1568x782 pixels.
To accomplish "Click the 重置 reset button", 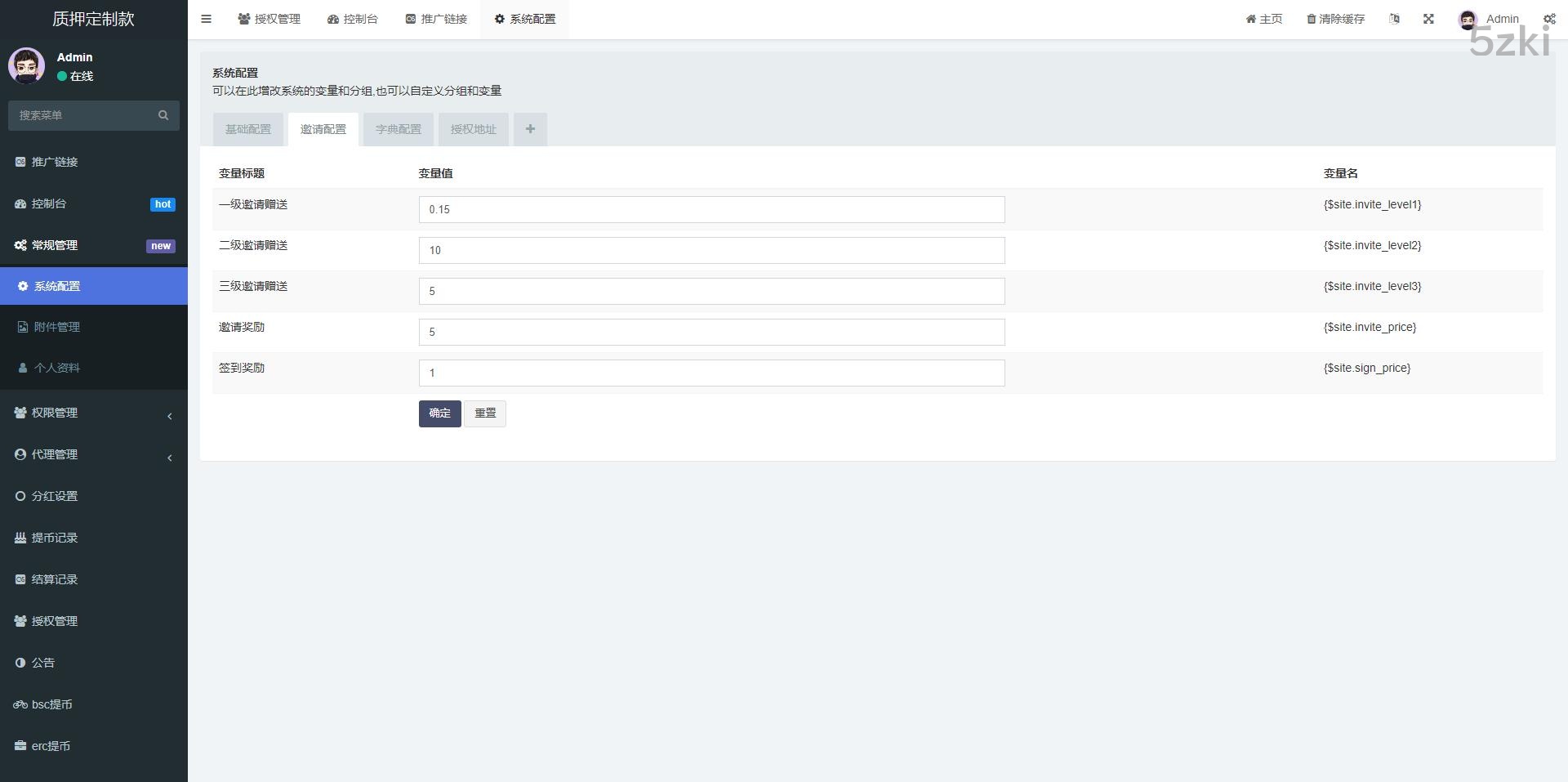I will point(485,413).
